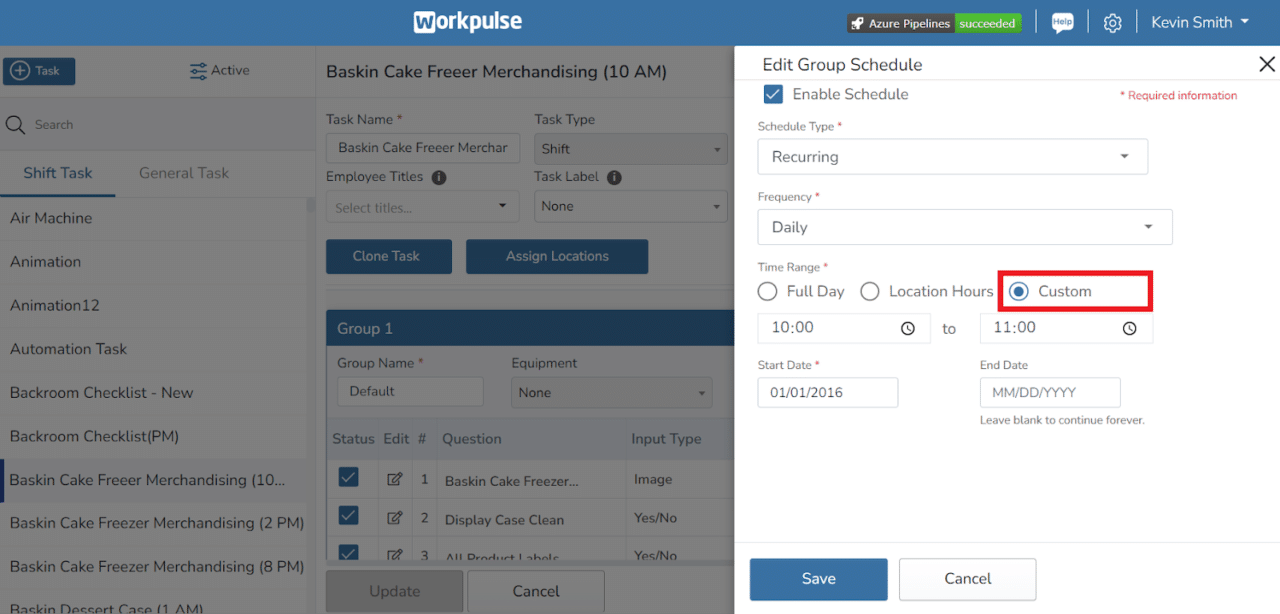Select the Custom time range radio
Screen dimensions: 1280x614
point(1019,292)
